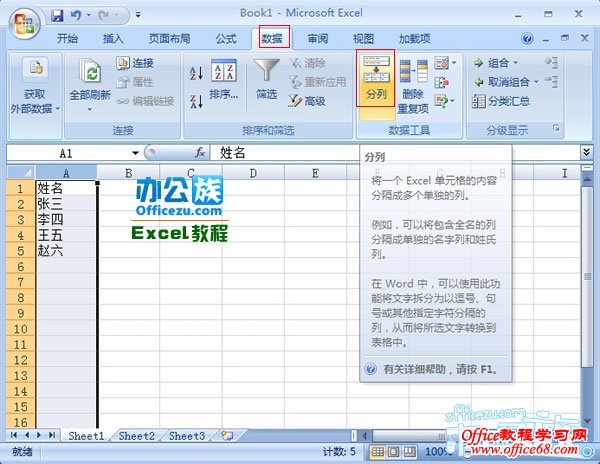
Task: Open the Name Box dropdown arrow
Action: (135, 153)
